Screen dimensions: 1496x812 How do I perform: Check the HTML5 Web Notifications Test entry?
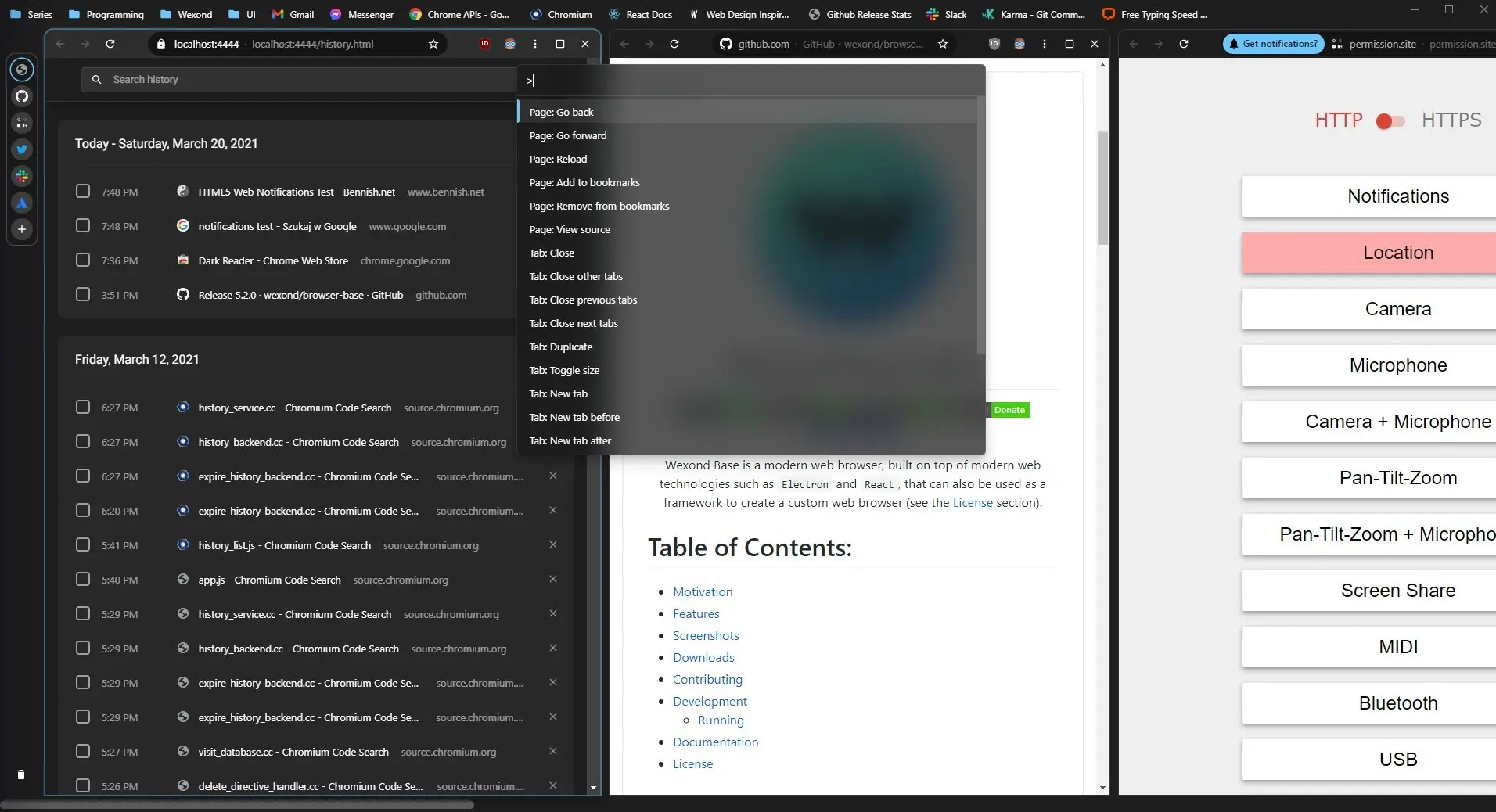click(x=83, y=191)
